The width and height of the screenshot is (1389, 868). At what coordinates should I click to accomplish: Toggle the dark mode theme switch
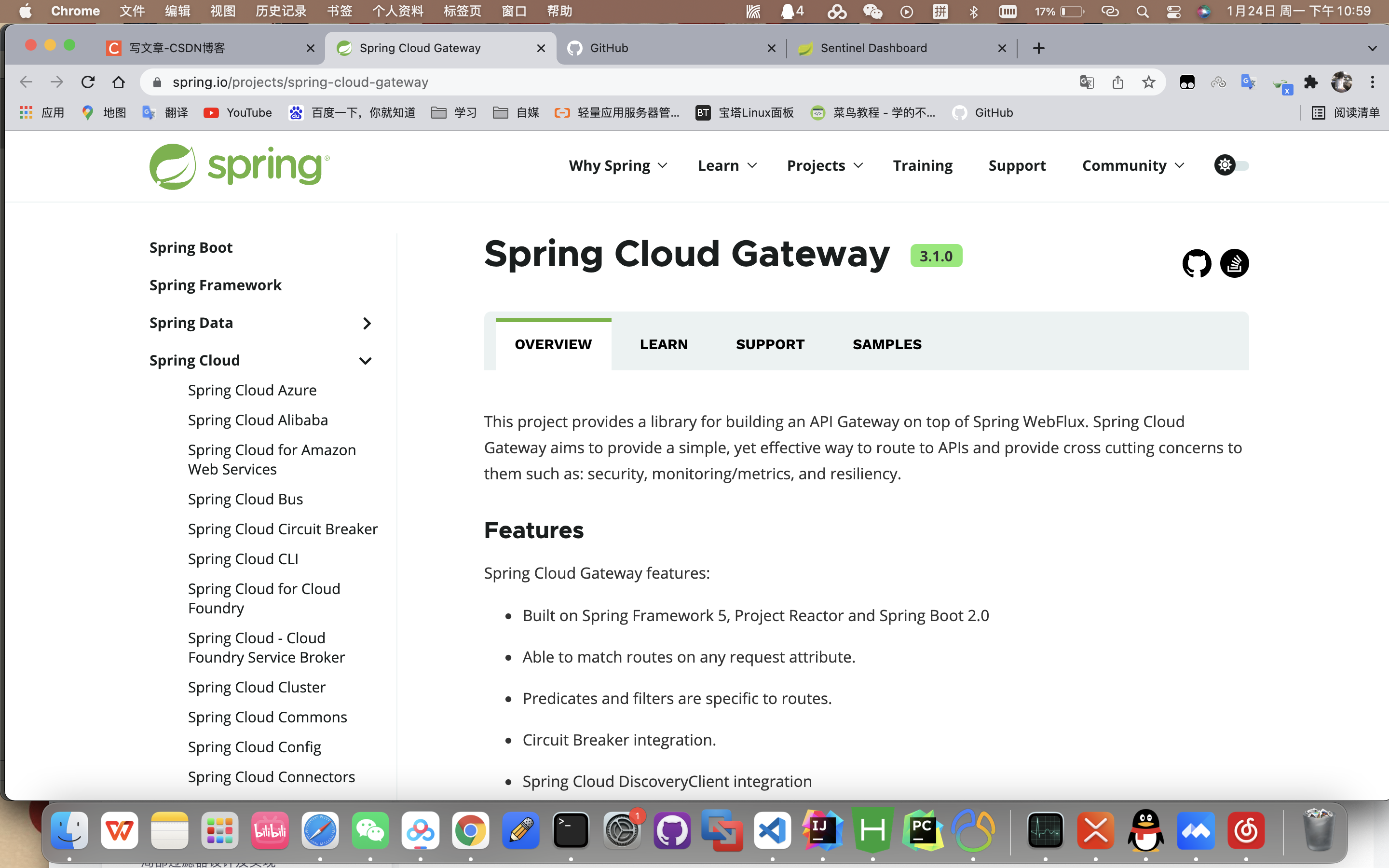[1231, 165]
